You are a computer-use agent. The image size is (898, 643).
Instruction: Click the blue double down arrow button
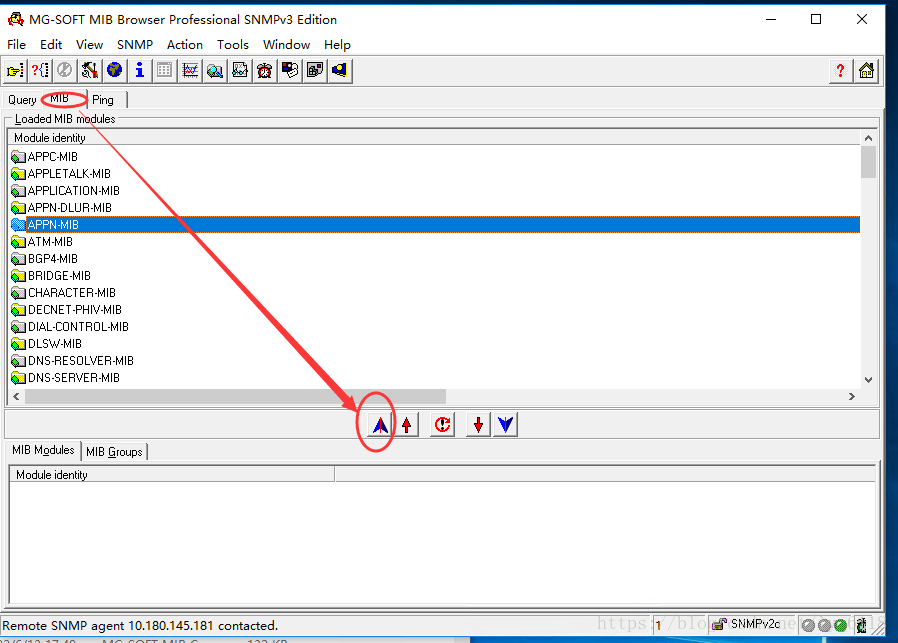tap(505, 425)
